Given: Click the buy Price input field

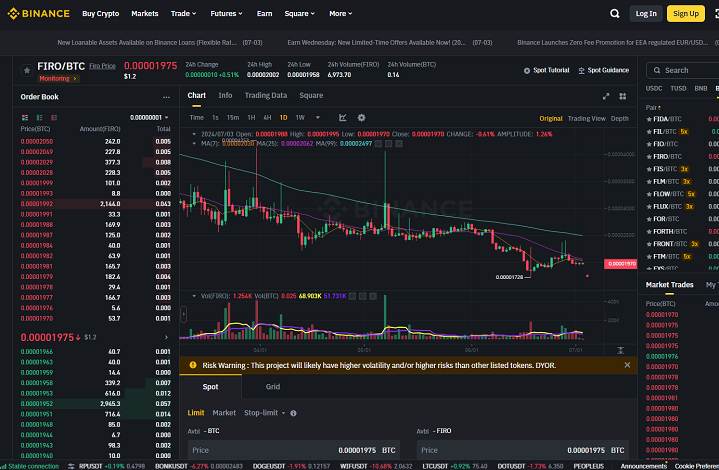Looking at the screenshot, I should tap(293, 450).
